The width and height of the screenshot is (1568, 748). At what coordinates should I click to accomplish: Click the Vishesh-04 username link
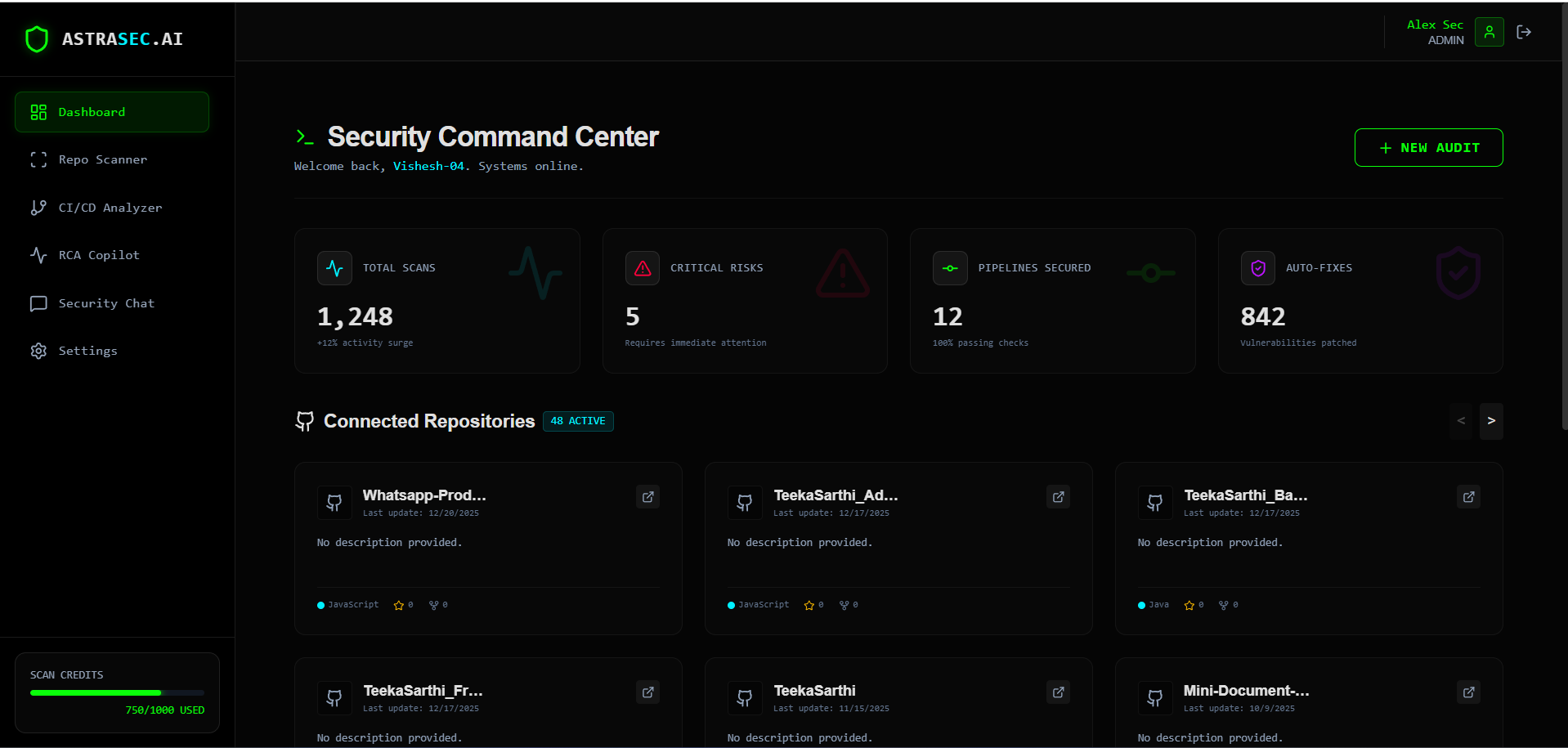coord(428,166)
